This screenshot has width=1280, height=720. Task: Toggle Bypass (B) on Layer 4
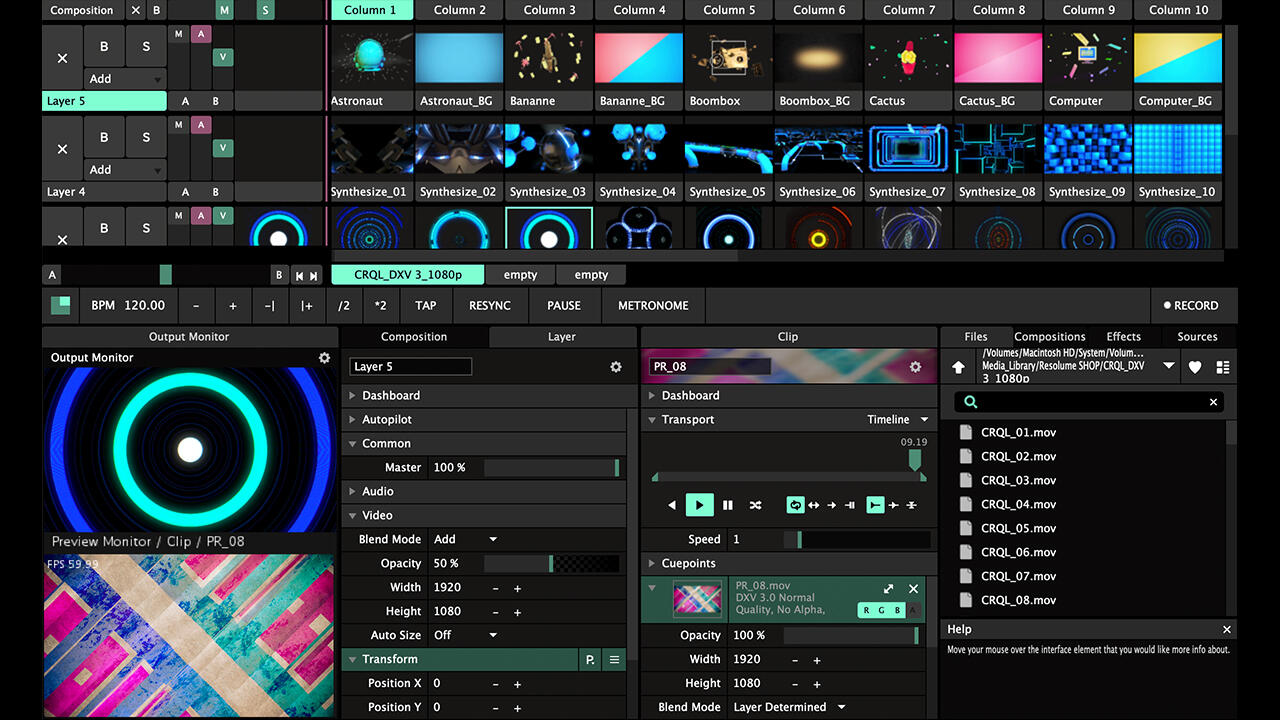(104, 137)
